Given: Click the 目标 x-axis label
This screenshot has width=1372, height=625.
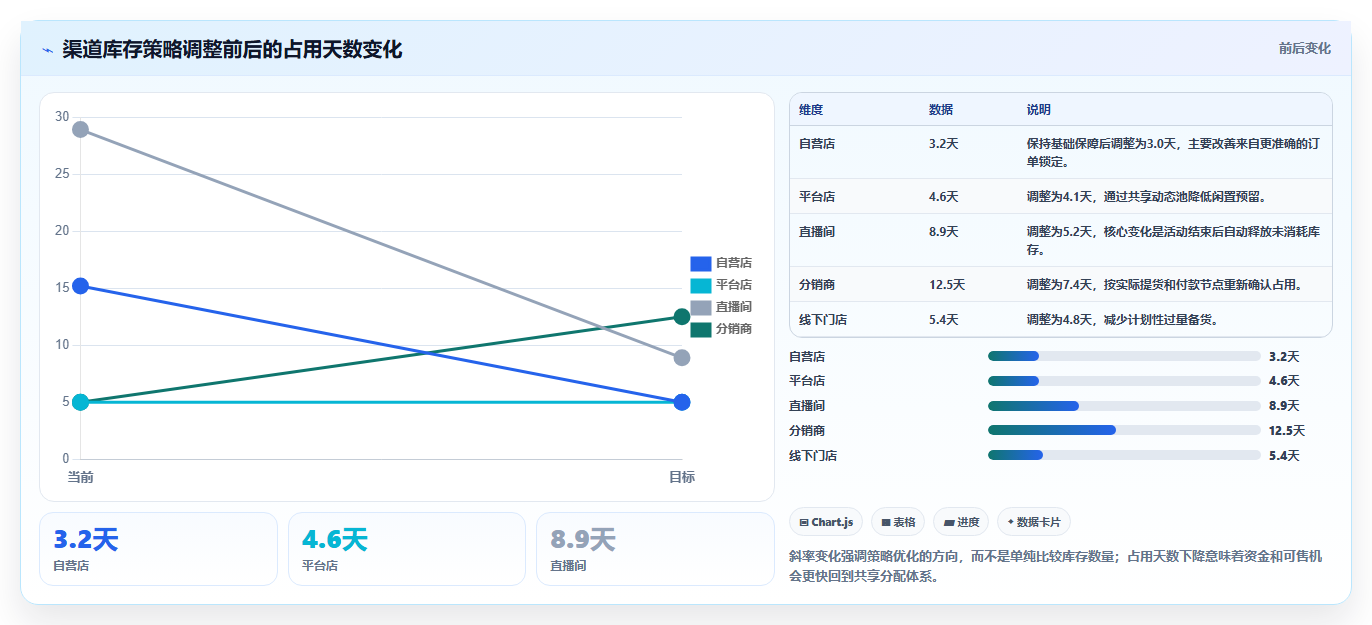Looking at the screenshot, I should pyautogui.click(x=682, y=477).
